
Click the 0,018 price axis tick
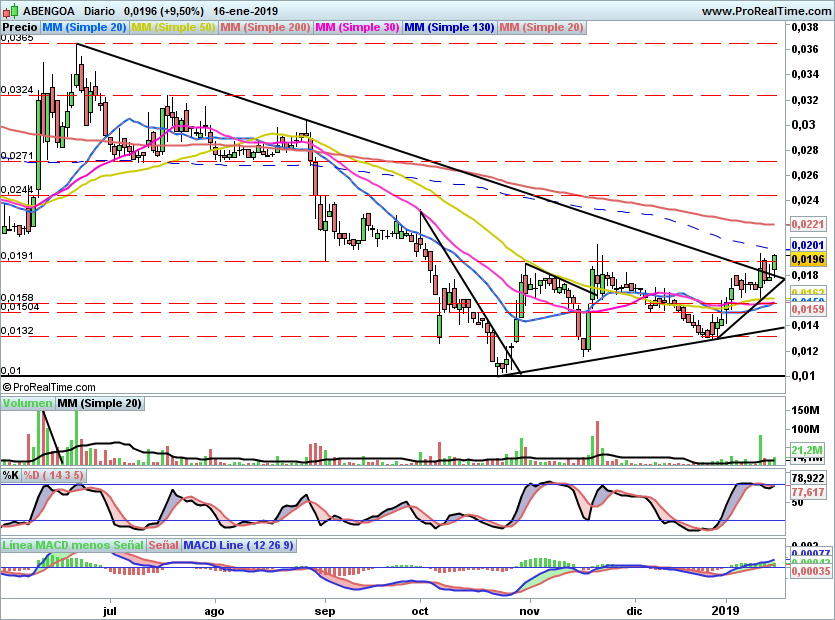click(x=805, y=275)
